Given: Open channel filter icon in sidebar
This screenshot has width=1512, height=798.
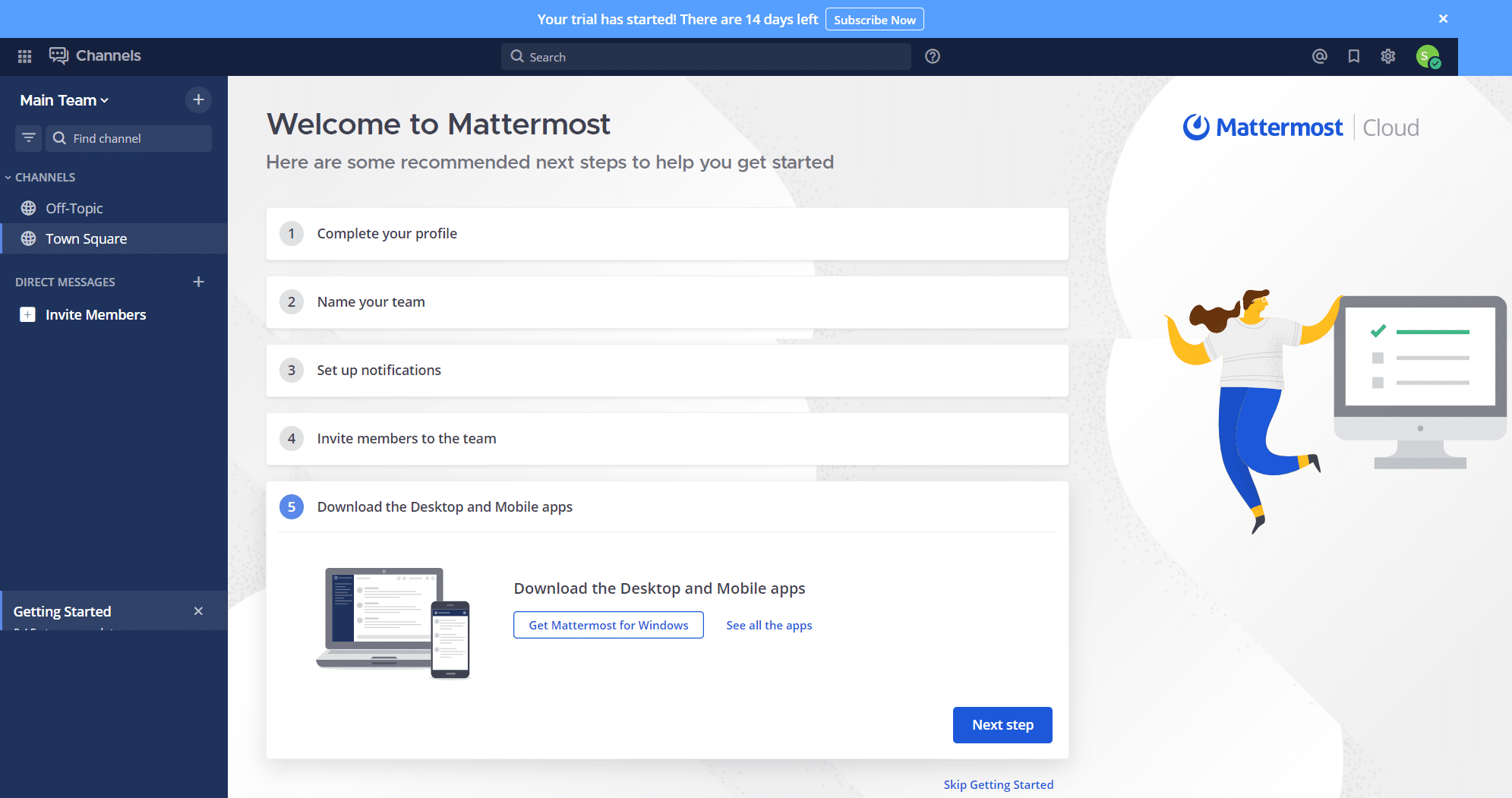Looking at the screenshot, I should coord(29,138).
